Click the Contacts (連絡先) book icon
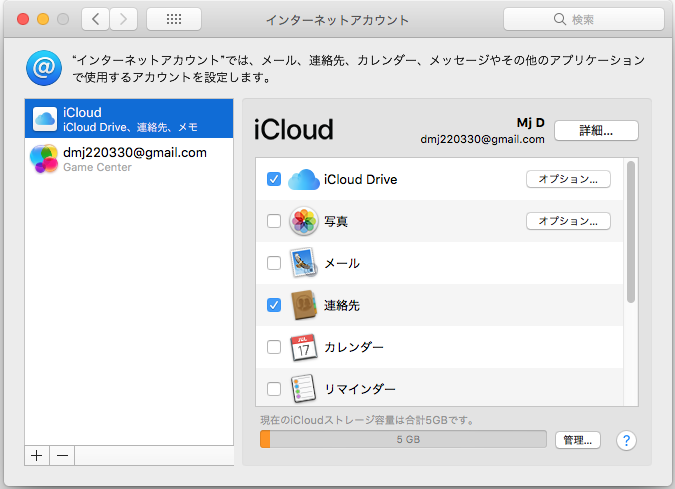Image resolution: width=675 pixels, height=489 pixels. [x=303, y=305]
